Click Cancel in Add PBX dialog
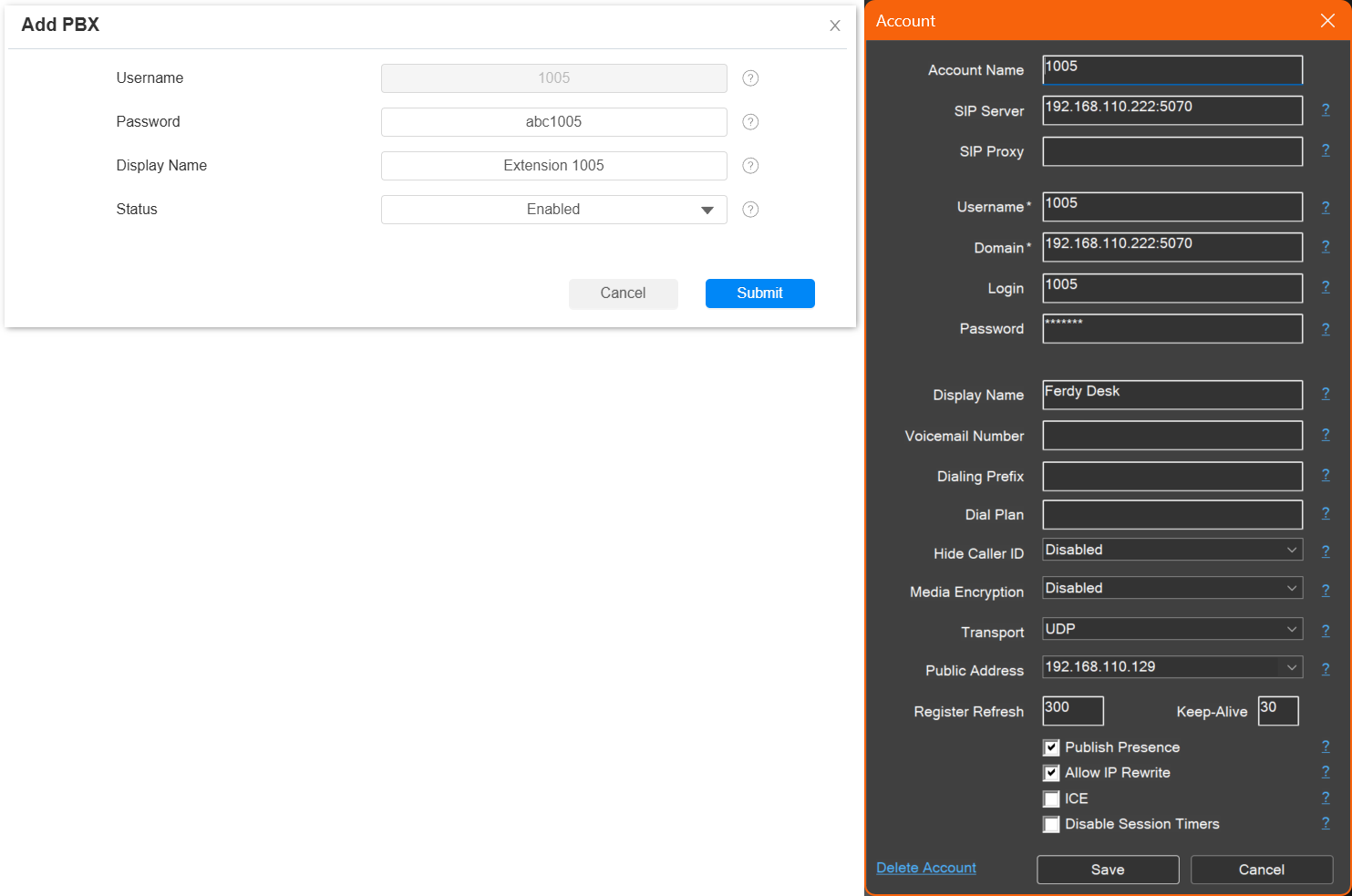Screen dimensions: 1352x896 pyautogui.click(x=623, y=294)
